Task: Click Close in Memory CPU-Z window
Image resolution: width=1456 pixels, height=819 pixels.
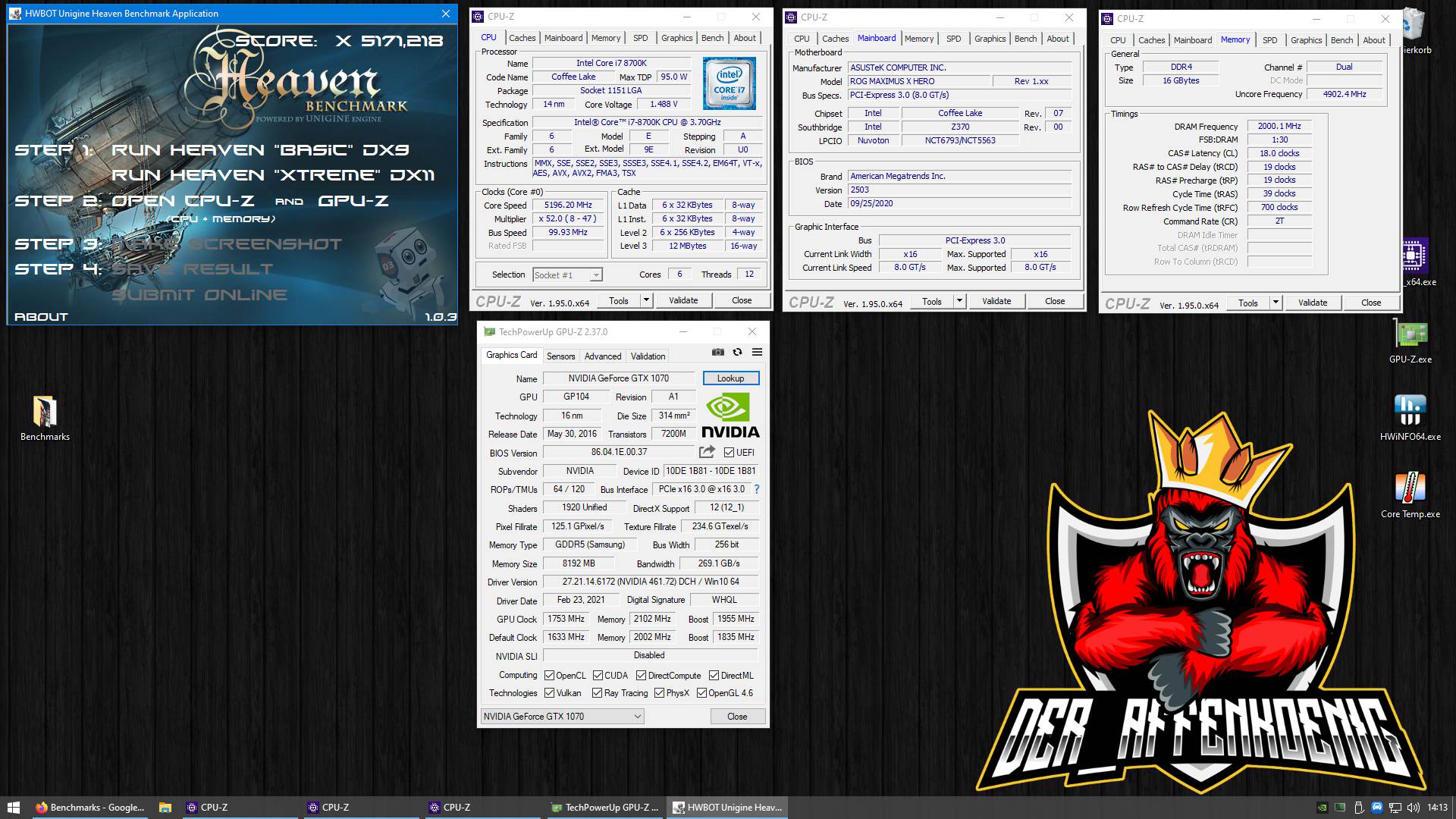Action: click(1371, 303)
